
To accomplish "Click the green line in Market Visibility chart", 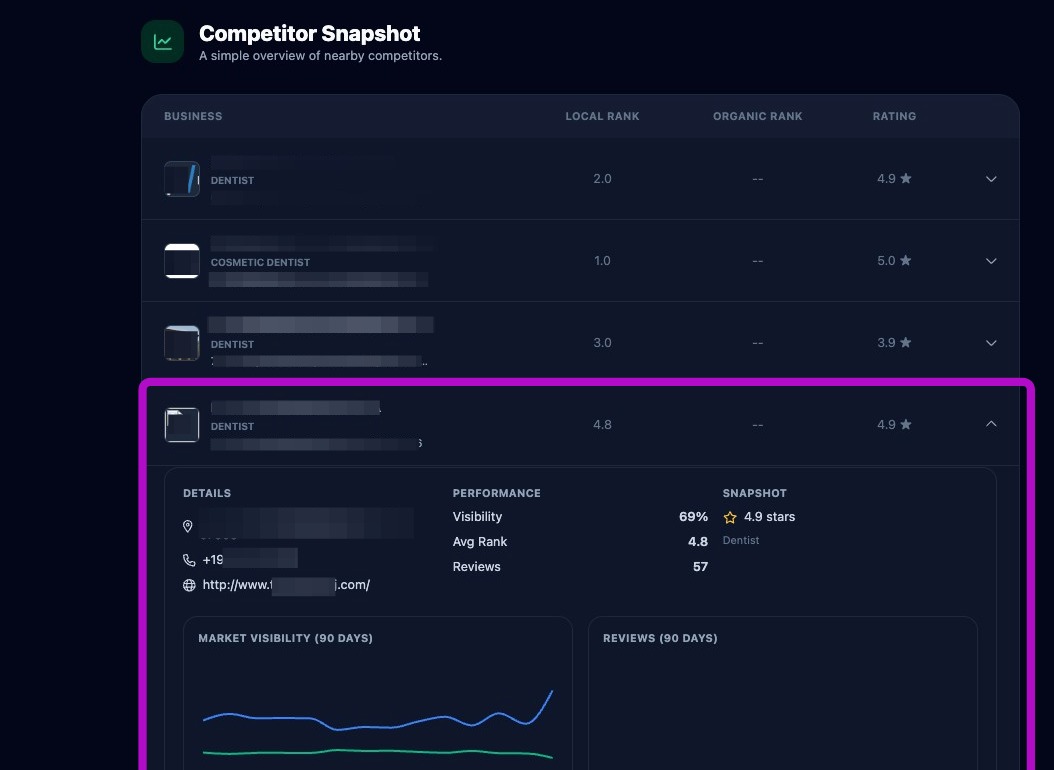I will click(x=376, y=751).
